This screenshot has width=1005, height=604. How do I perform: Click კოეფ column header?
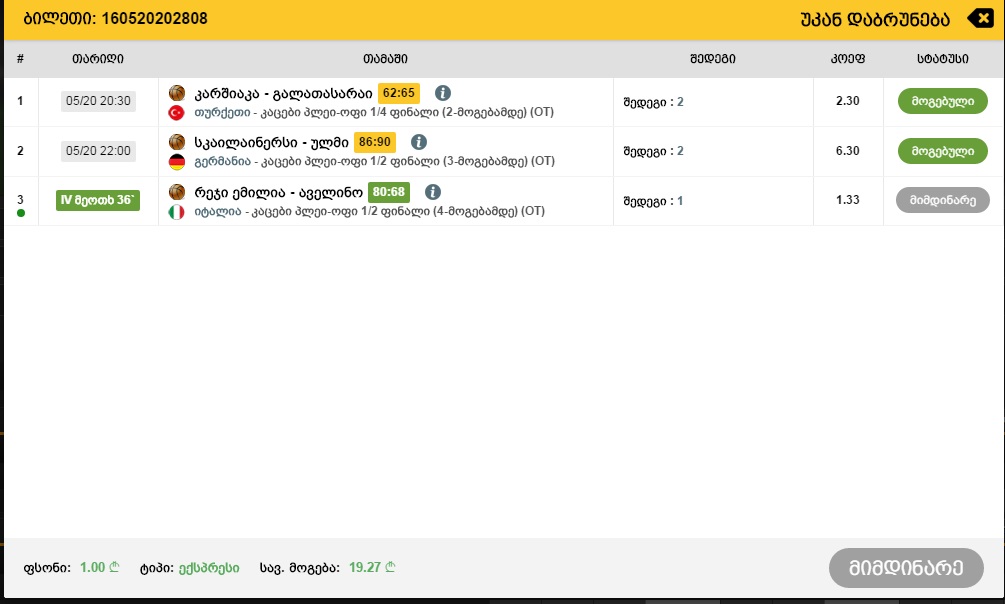pos(847,59)
